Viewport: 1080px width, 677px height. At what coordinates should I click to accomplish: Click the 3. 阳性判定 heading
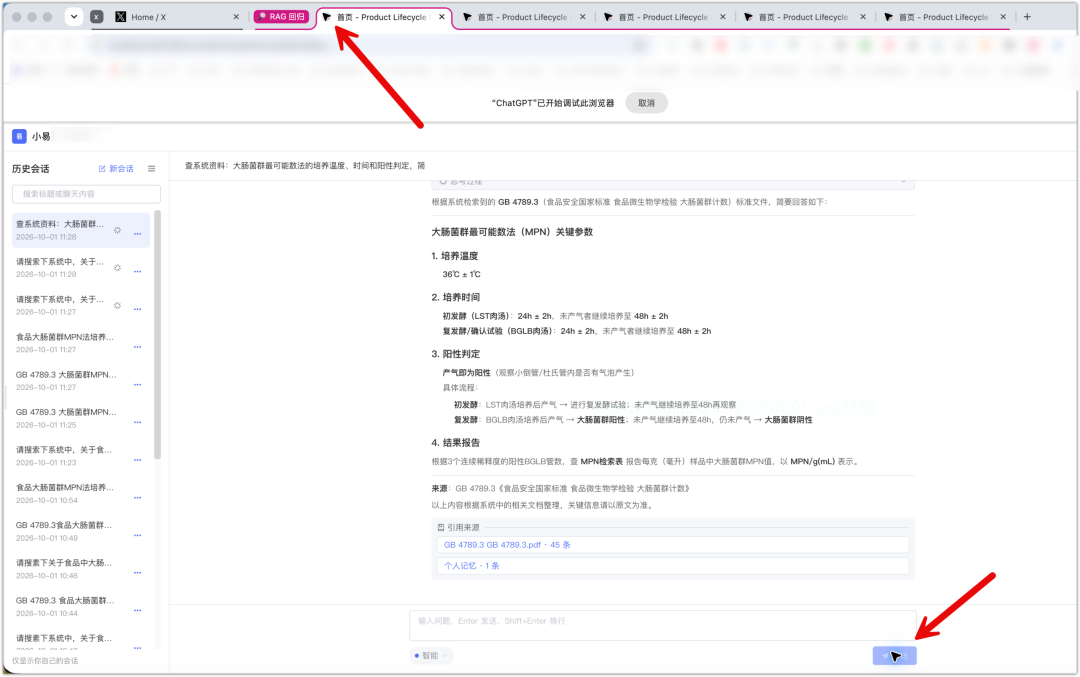455,354
